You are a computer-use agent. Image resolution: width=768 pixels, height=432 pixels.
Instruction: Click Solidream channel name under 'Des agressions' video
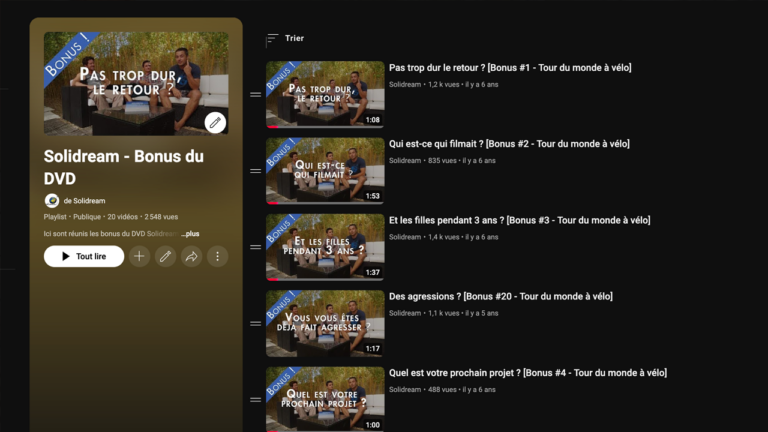[405, 313]
